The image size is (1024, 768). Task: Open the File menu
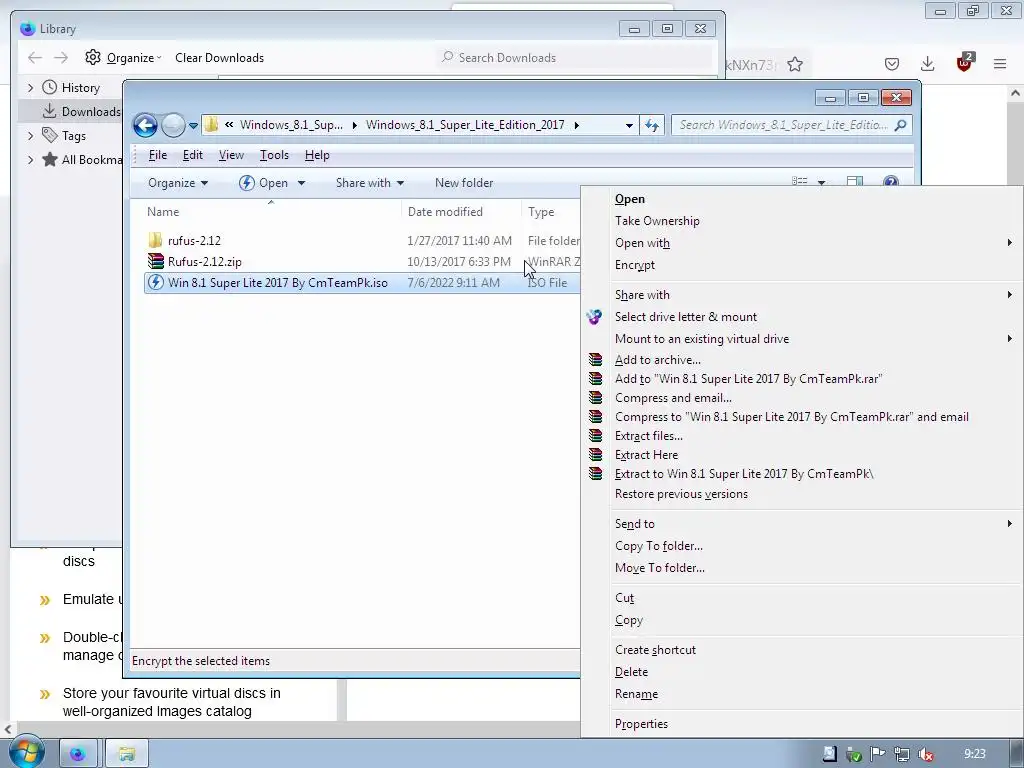point(157,155)
